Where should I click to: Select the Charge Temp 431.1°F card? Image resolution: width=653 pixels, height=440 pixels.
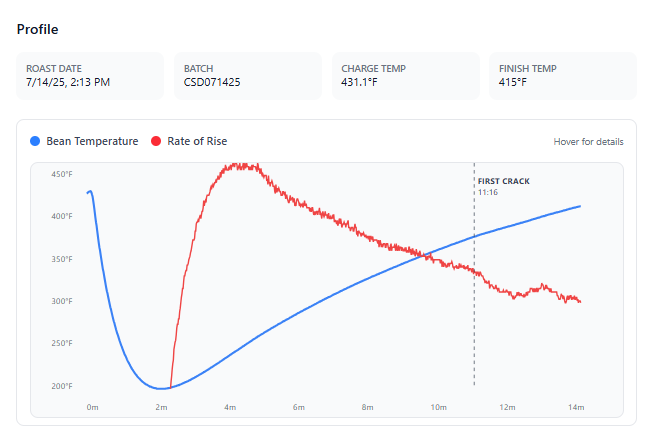point(406,76)
